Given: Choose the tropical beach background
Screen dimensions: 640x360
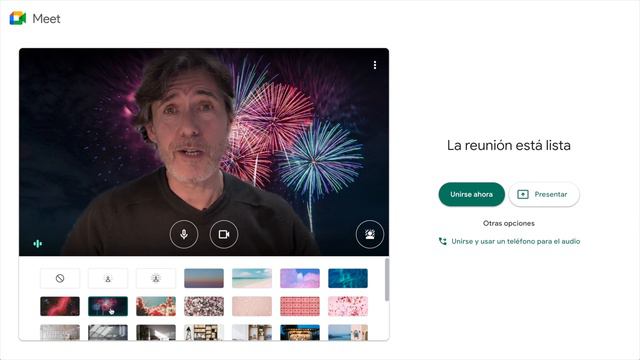Looking at the screenshot, I should 252,278.
